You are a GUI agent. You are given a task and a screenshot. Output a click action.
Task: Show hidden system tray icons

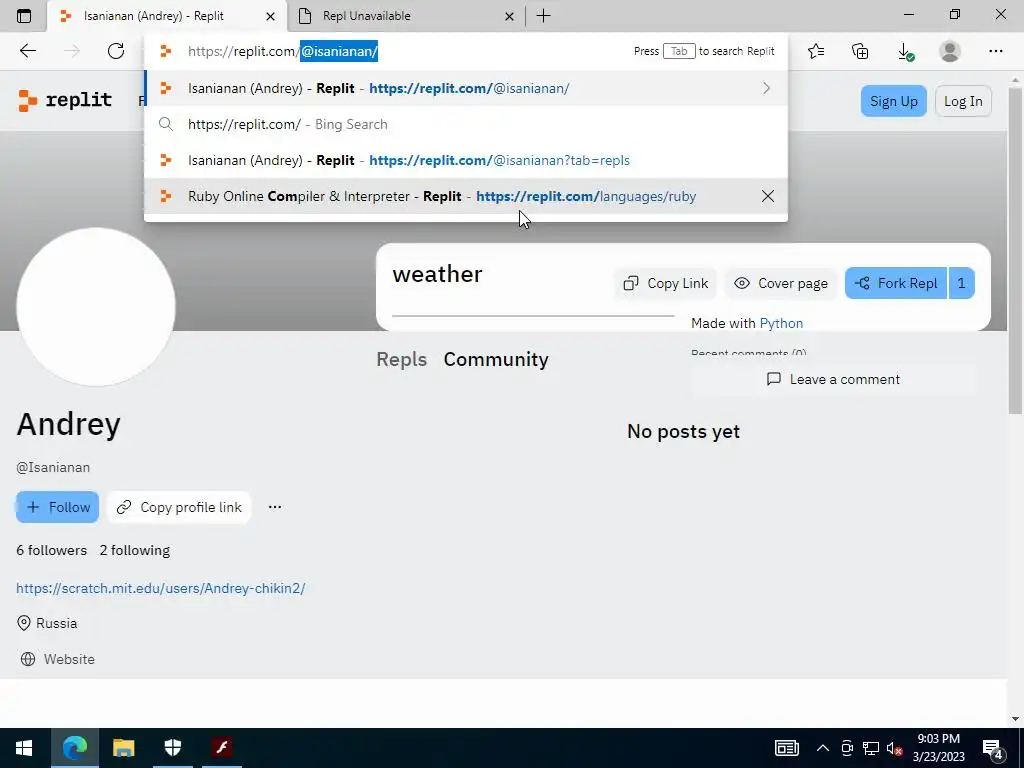[823, 748]
